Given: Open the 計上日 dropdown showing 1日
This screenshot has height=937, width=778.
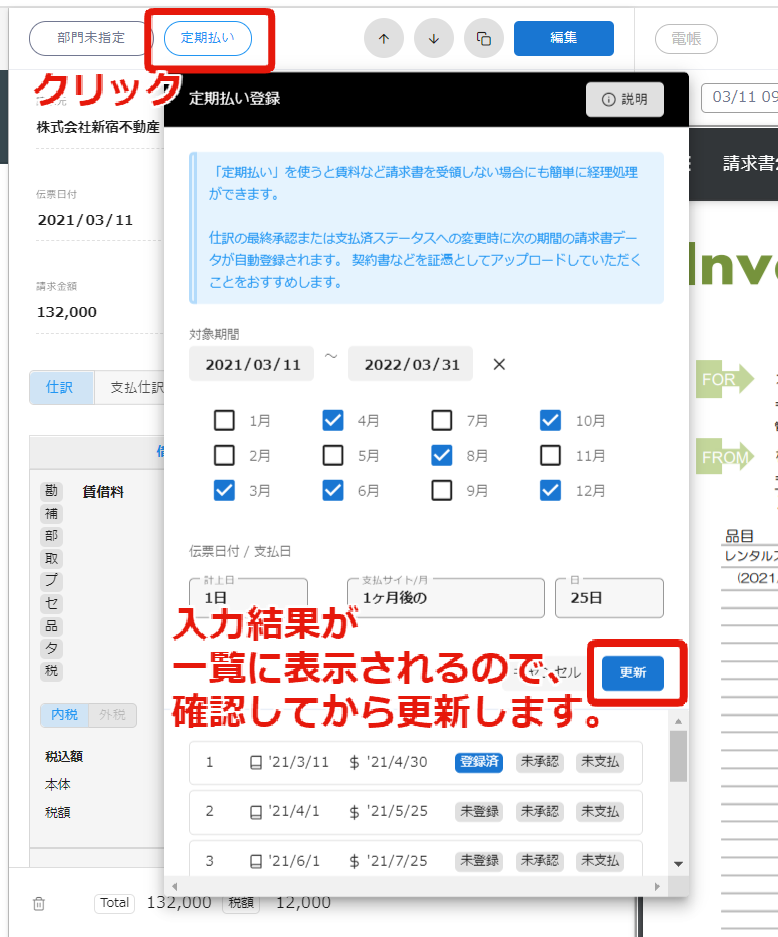Looking at the screenshot, I should point(249,597).
